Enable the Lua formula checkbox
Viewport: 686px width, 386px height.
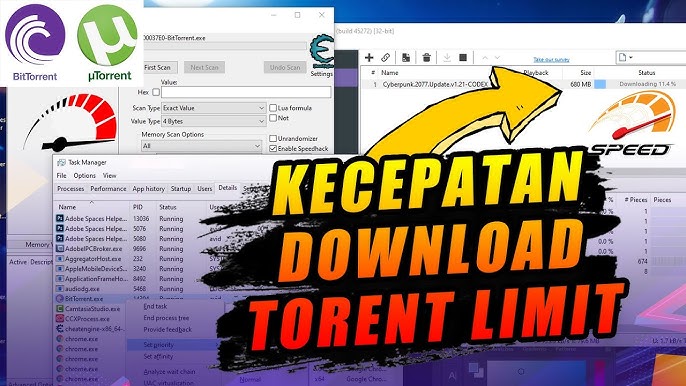pos(273,108)
